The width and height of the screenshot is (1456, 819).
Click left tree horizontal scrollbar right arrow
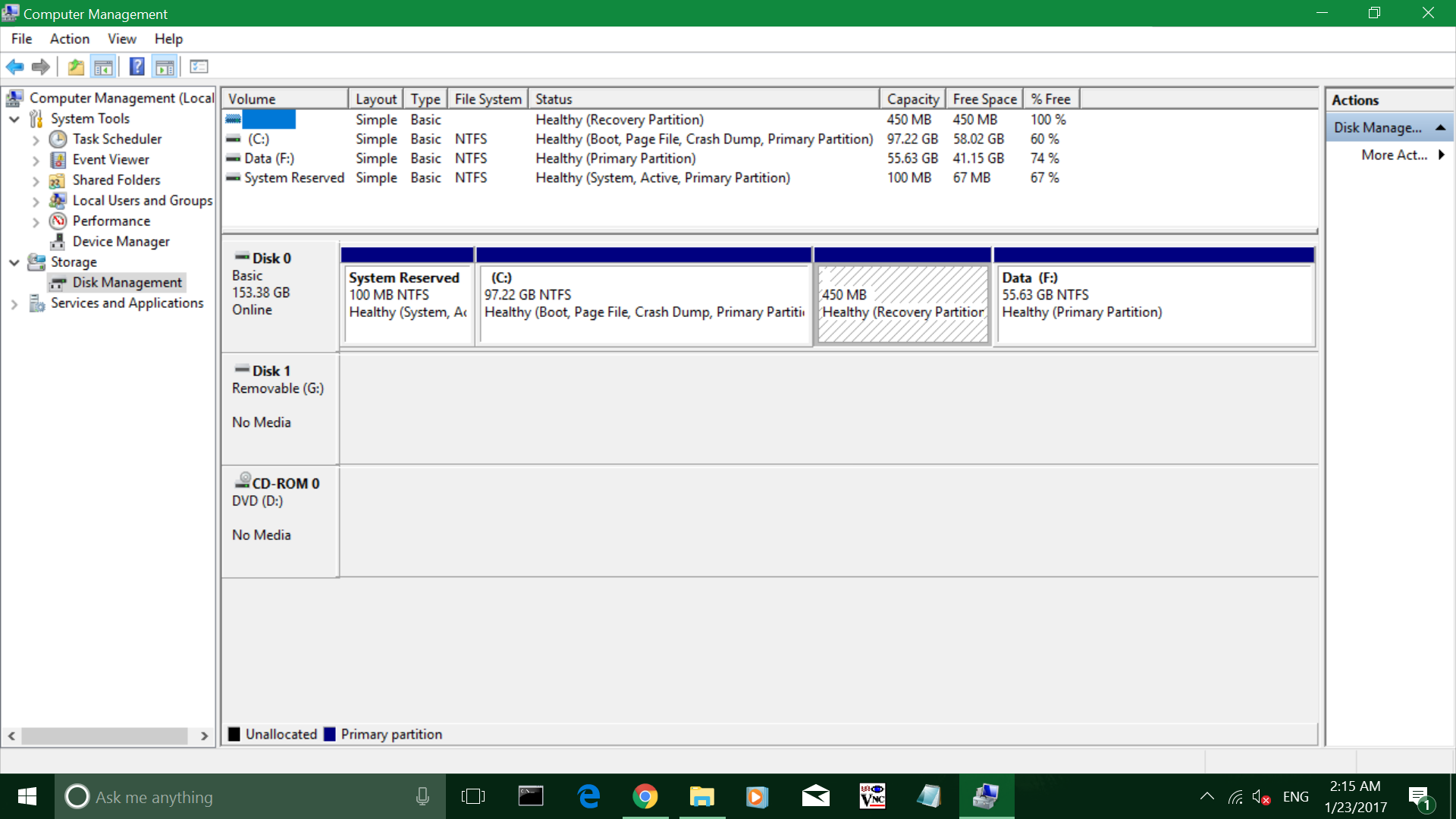(204, 736)
